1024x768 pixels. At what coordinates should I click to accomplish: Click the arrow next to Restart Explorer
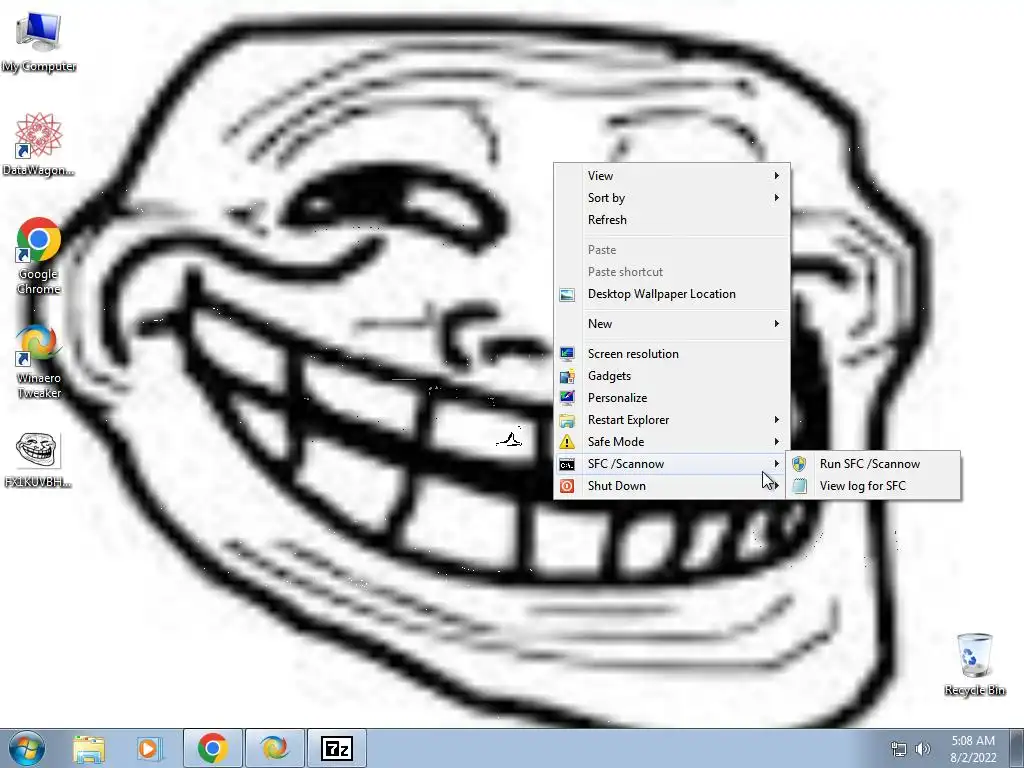pyautogui.click(x=776, y=420)
